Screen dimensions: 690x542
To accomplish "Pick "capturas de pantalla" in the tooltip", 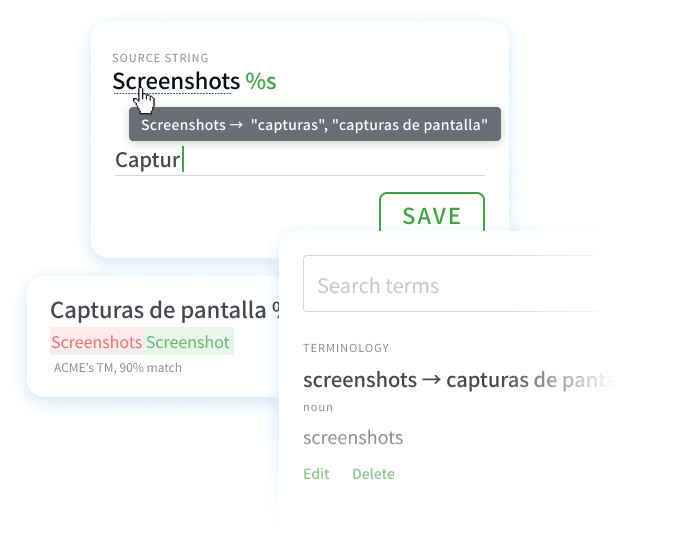I will click(422, 126).
